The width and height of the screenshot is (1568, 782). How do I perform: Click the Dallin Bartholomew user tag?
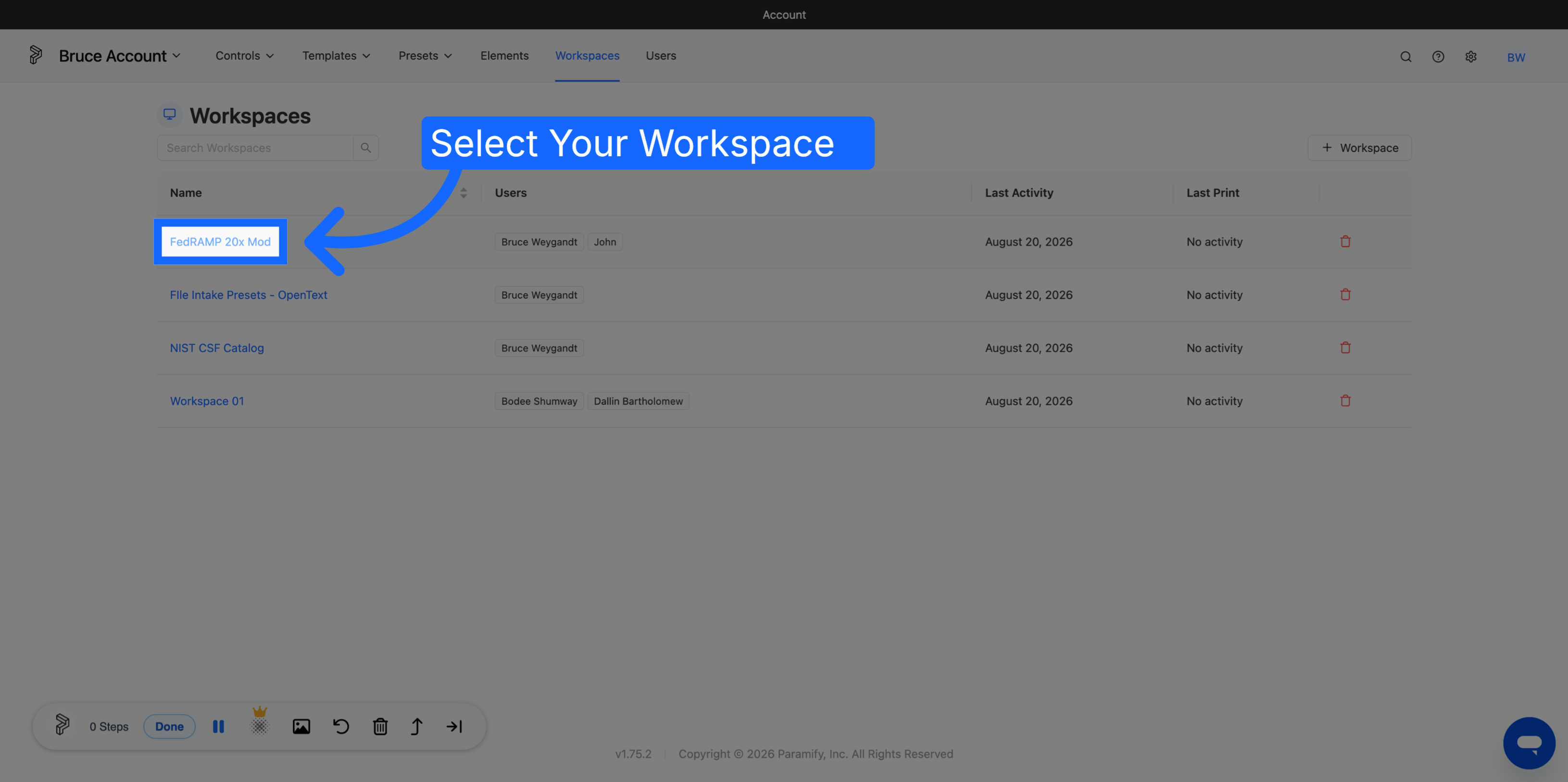tap(638, 400)
